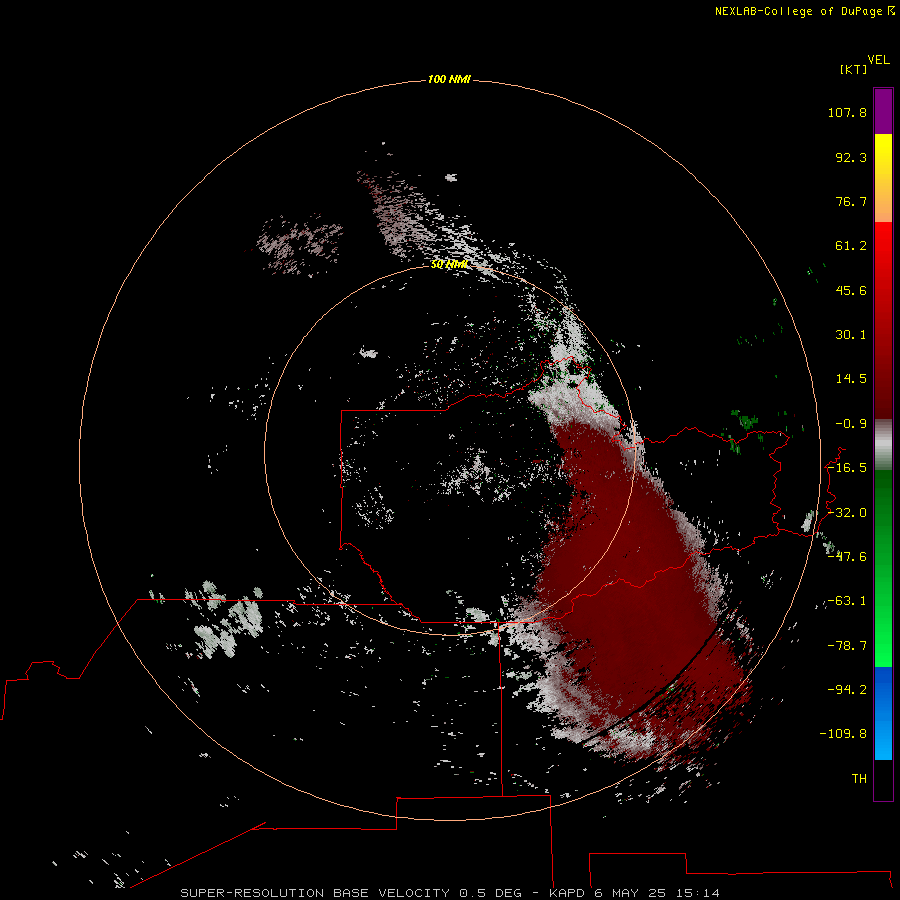This screenshot has width=900, height=900.
Task: Click the "[KT]" units label
Action: click(x=853, y=69)
